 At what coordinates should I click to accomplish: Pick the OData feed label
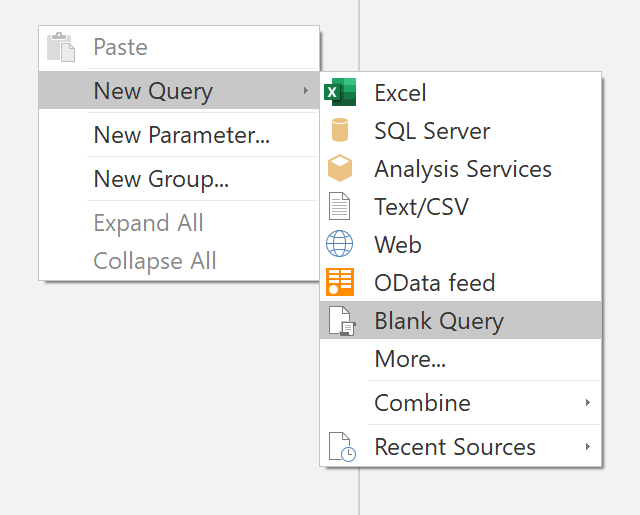point(434,283)
